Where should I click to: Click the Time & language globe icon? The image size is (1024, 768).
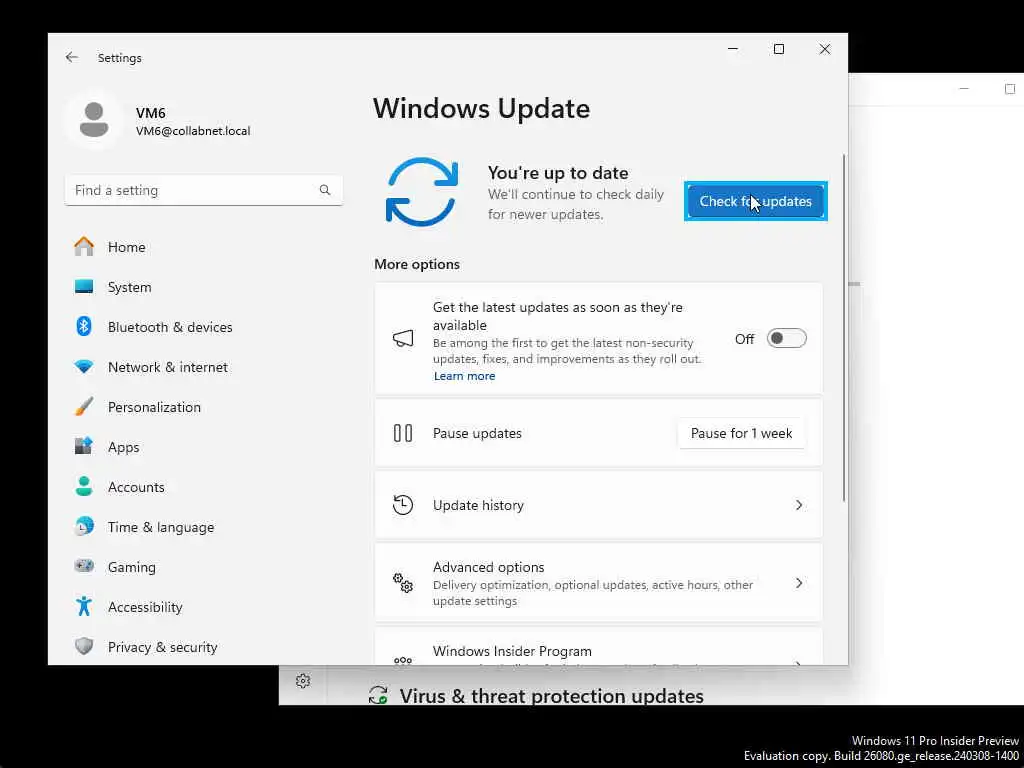tap(84, 526)
